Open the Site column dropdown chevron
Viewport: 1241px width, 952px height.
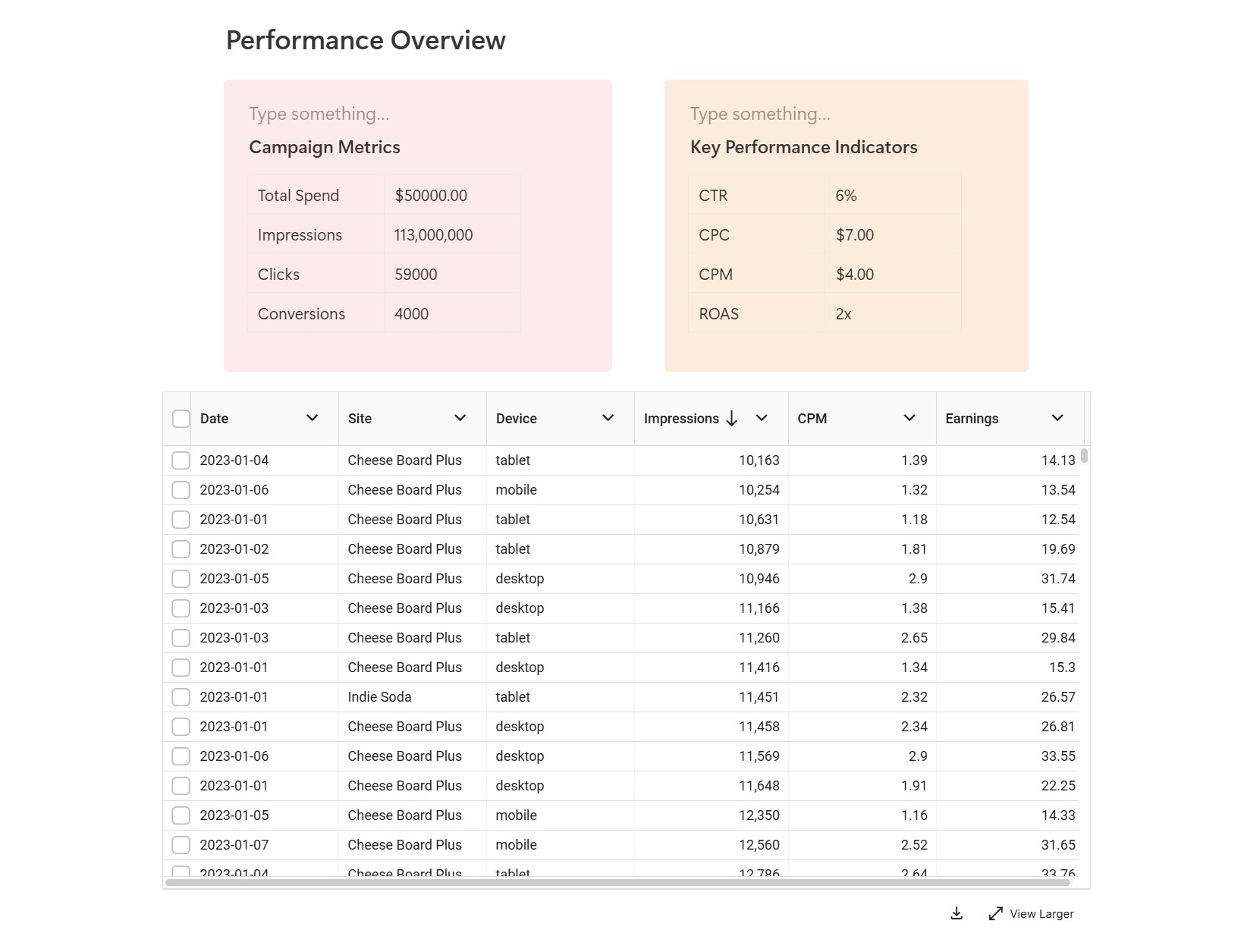coord(460,418)
